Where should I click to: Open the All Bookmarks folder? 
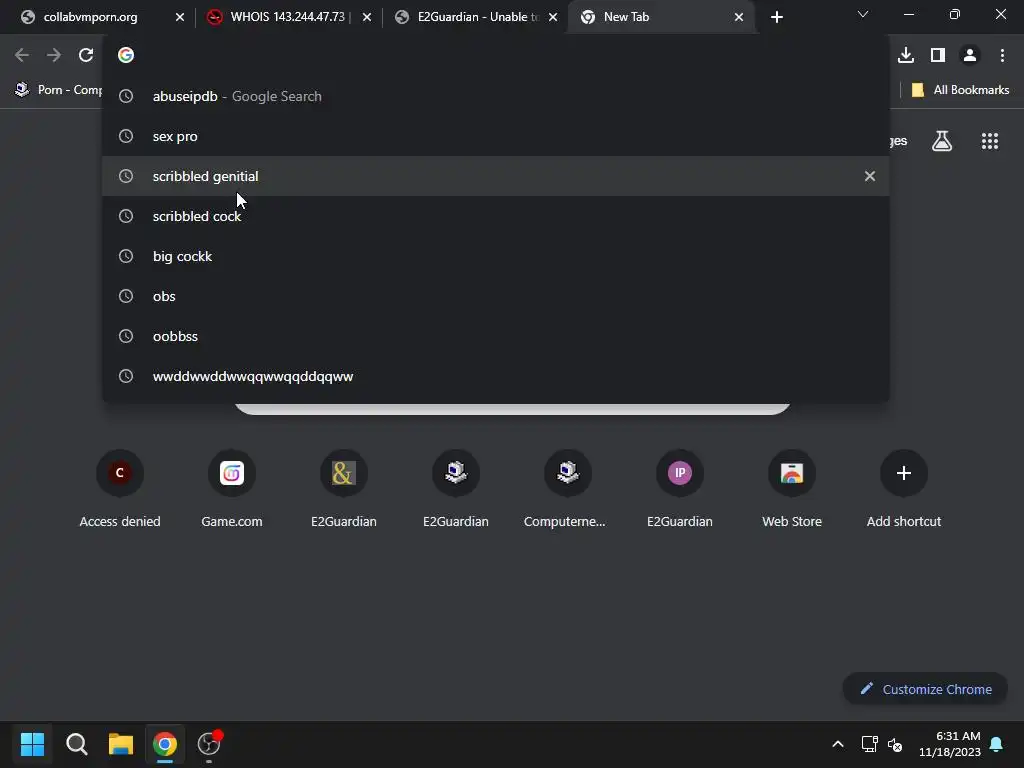tap(960, 90)
